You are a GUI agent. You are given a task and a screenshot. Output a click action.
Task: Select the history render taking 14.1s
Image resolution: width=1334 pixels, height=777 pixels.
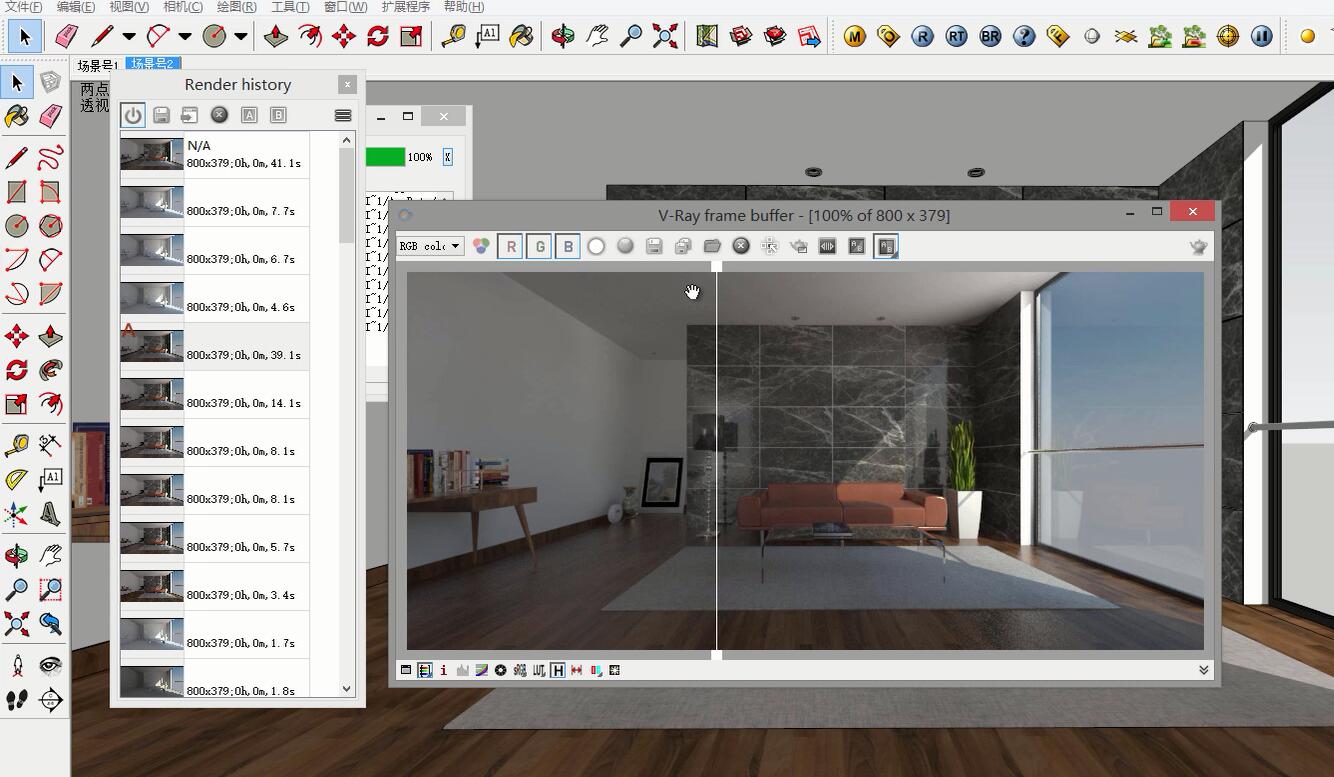pyautogui.click(x=215, y=395)
